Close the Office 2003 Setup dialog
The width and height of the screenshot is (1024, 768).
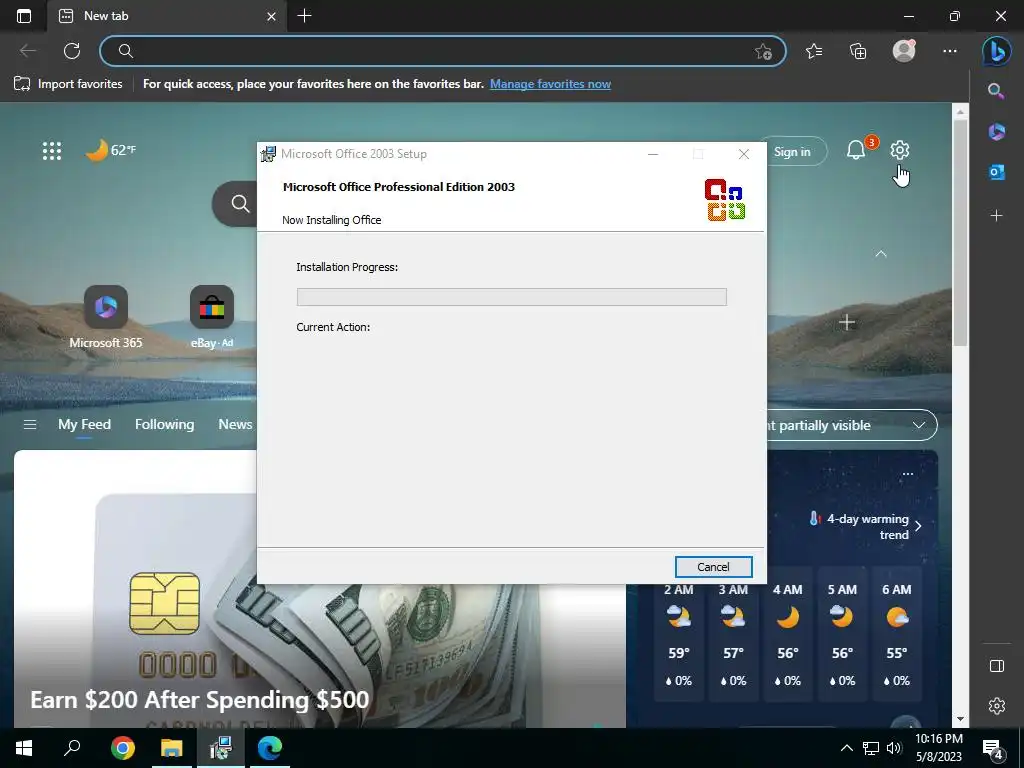click(x=743, y=154)
